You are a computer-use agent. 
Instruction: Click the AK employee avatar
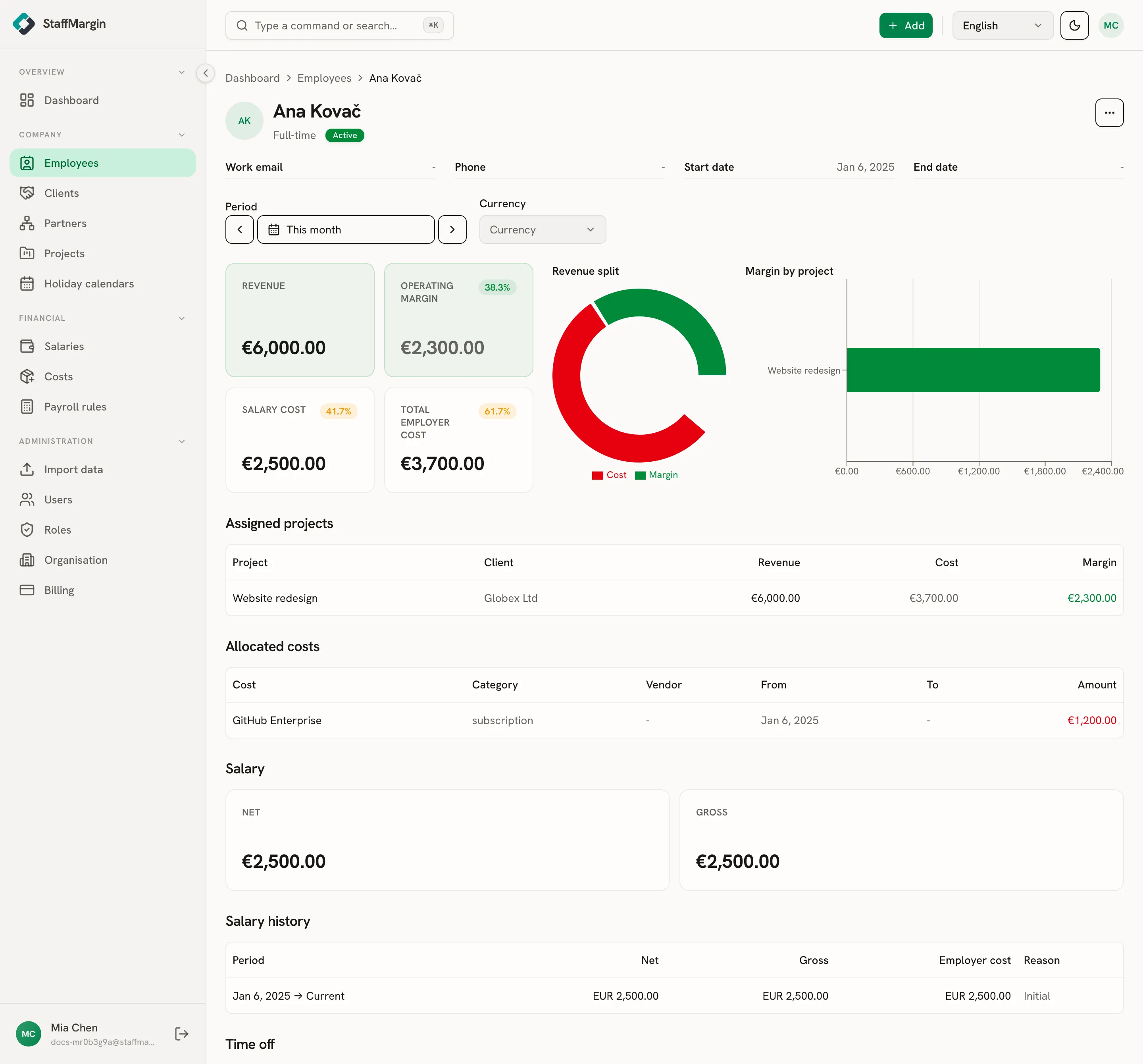point(244,121)
